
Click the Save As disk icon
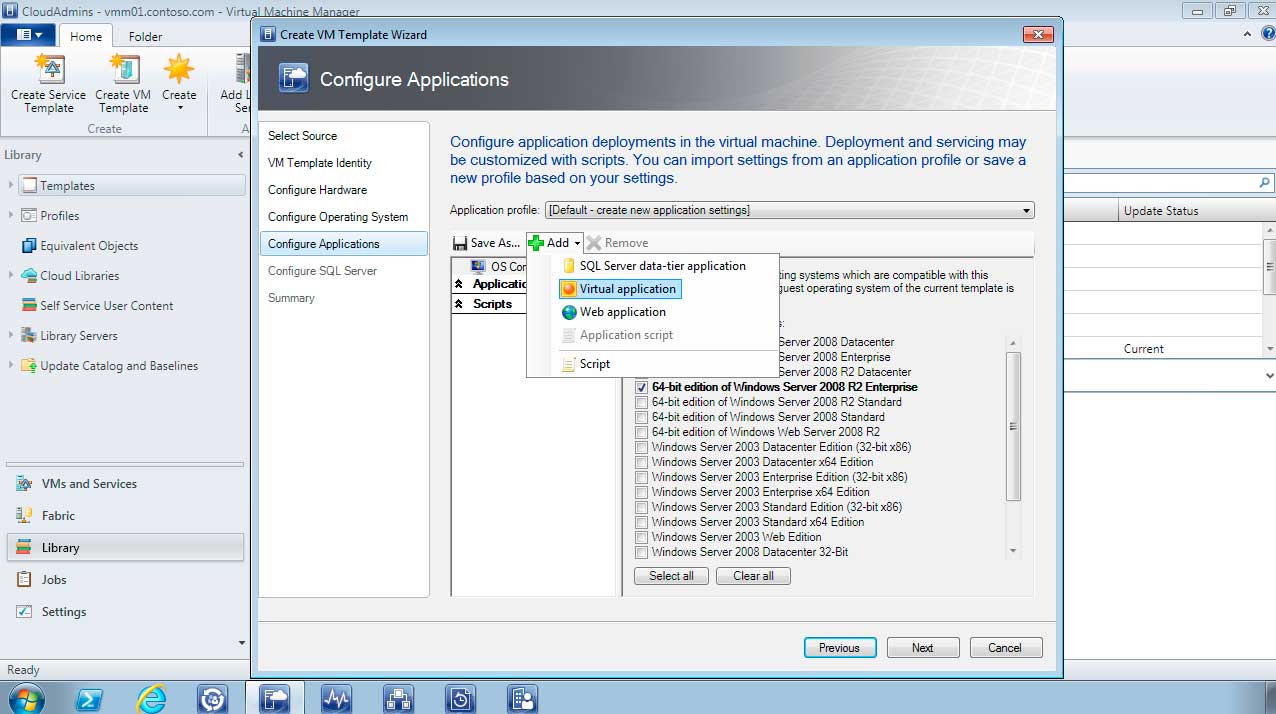coord(460,243)
